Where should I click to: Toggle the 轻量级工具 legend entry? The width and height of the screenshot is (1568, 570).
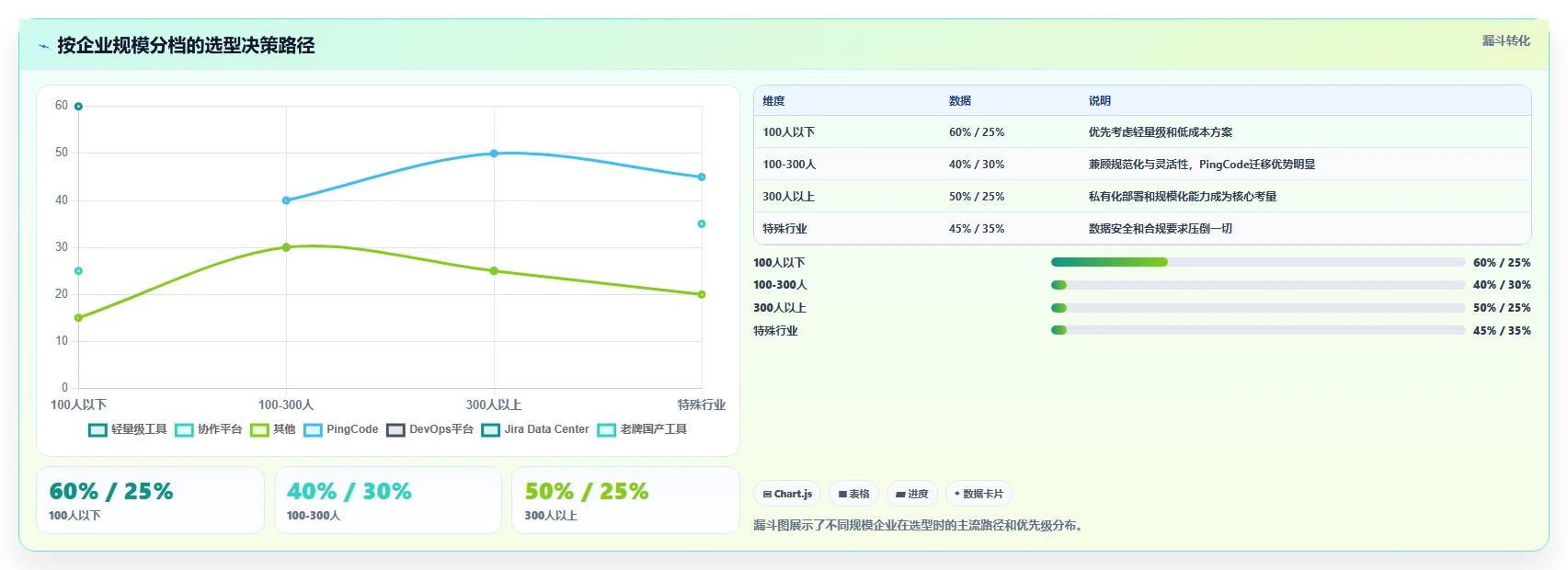pos(128,429)
